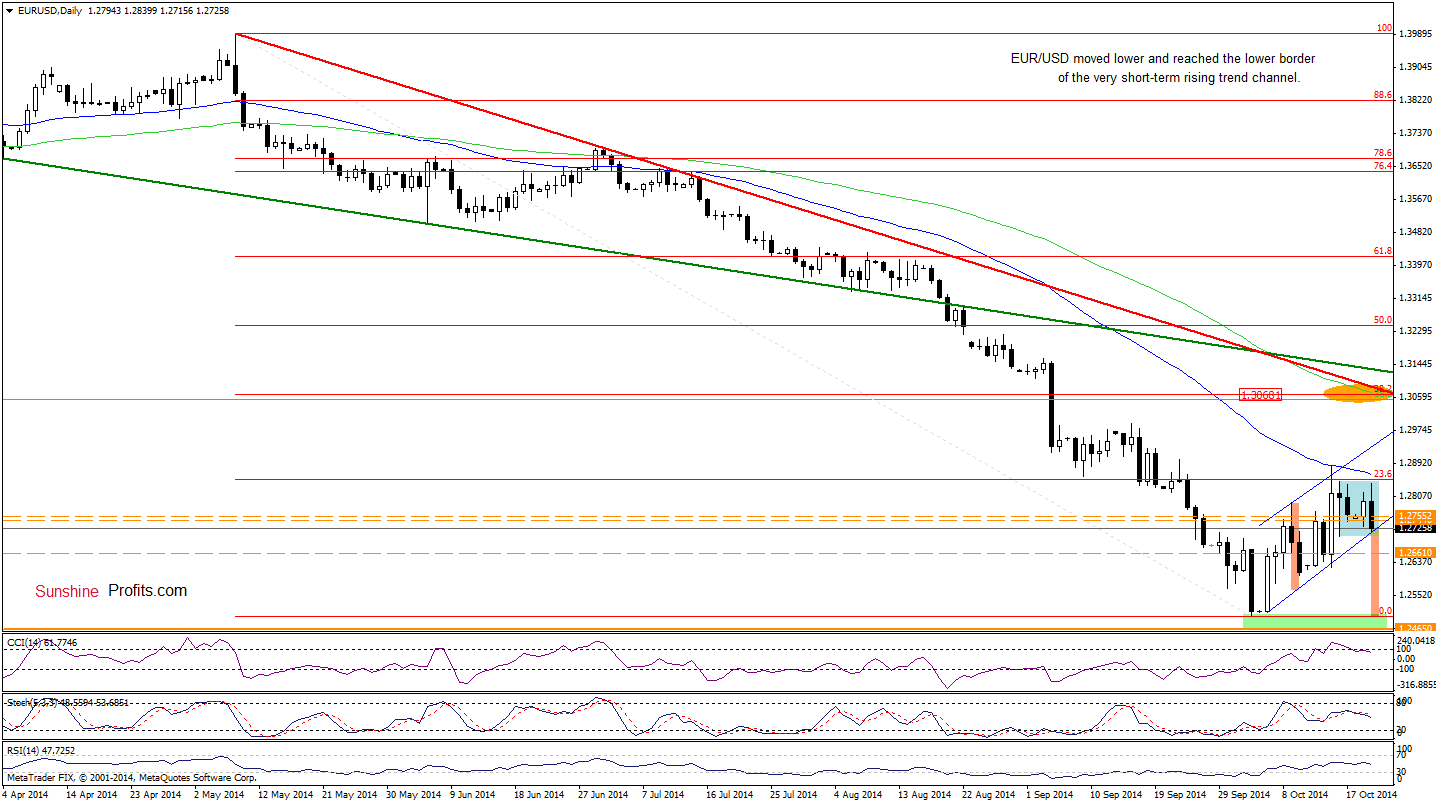Click the 0.0 Fibonacci level label
Image resolution: width=1436 pixels, height=803 pixels.
[x=1385, y=610]
